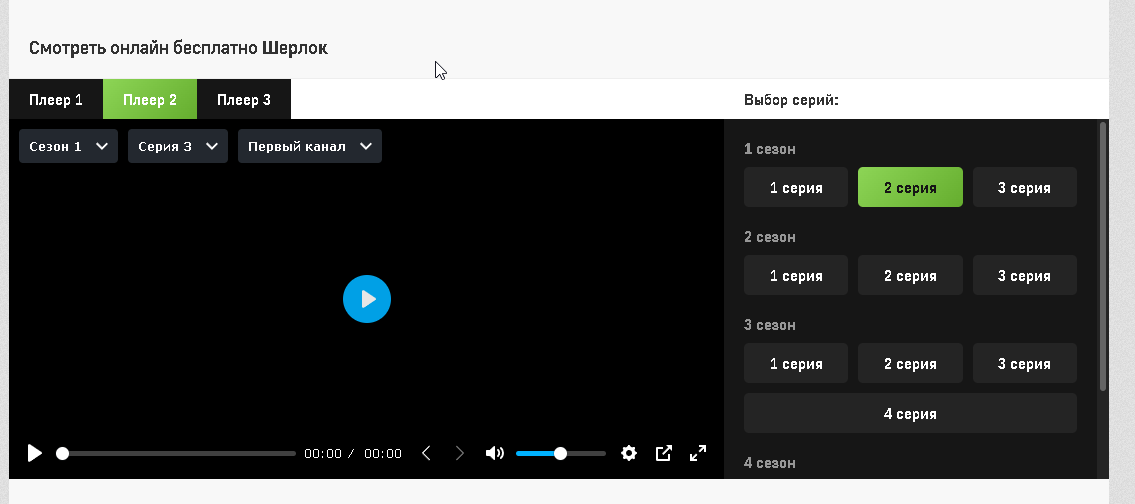Open the Первый канал voiceover dropdown
Viewport: 1135px width, 504px height.
click(x=310, y=146)
